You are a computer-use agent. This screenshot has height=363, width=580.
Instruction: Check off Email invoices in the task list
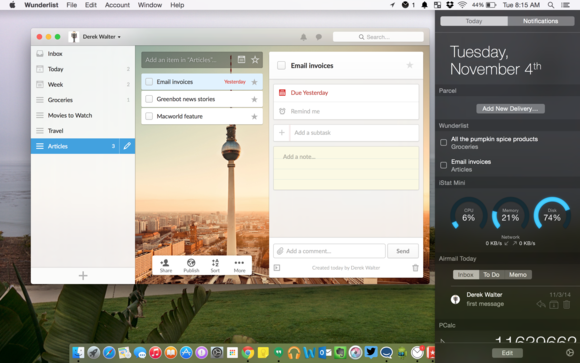point(149,82)
